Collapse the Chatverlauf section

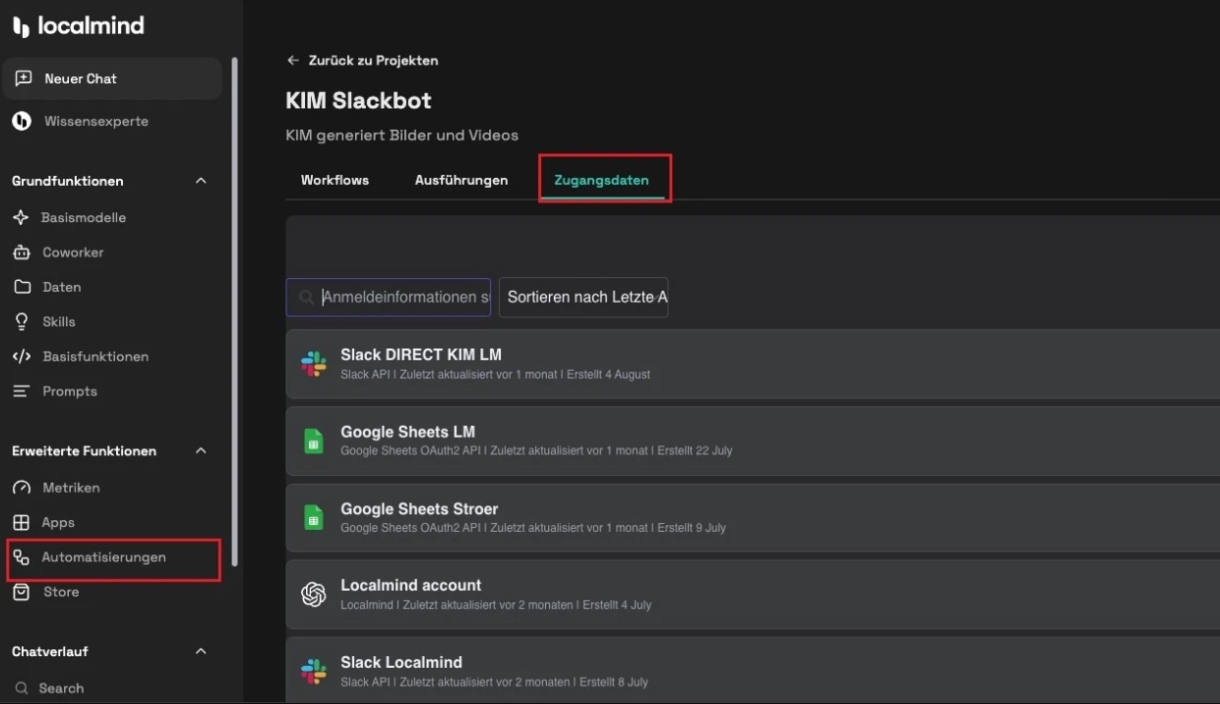tap(200, 651)
